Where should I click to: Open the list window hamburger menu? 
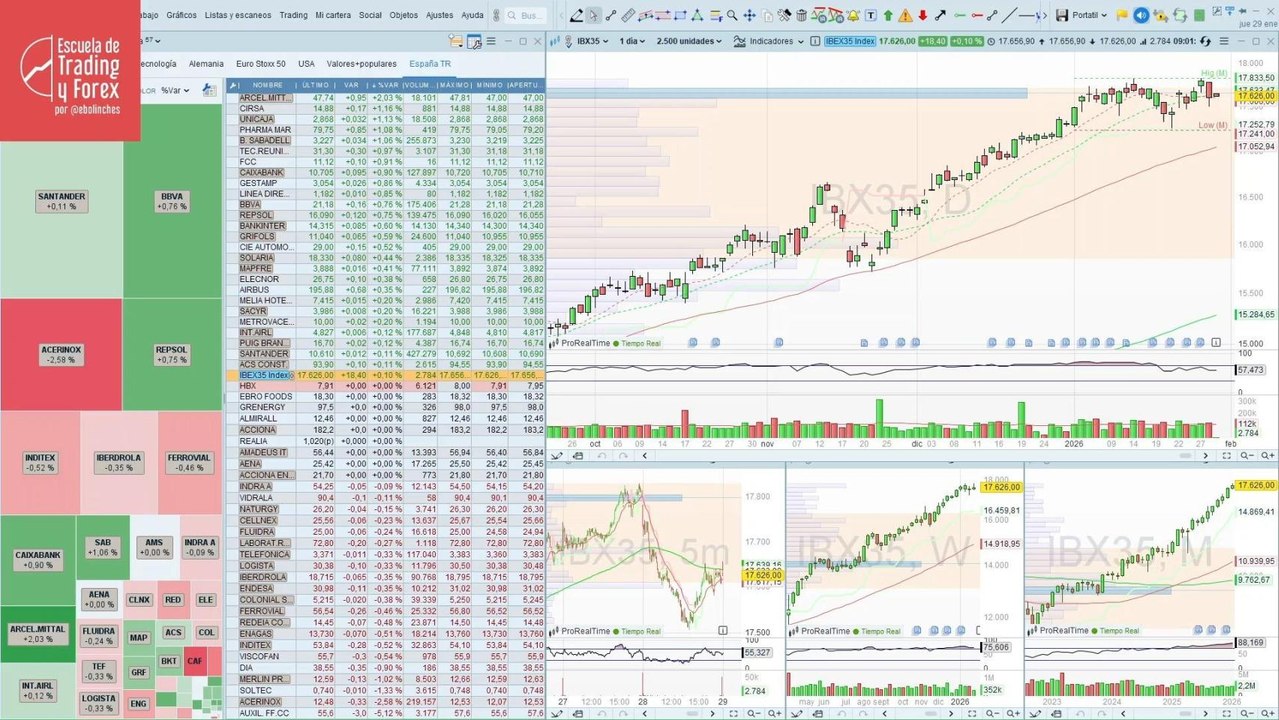coord(491,41)
